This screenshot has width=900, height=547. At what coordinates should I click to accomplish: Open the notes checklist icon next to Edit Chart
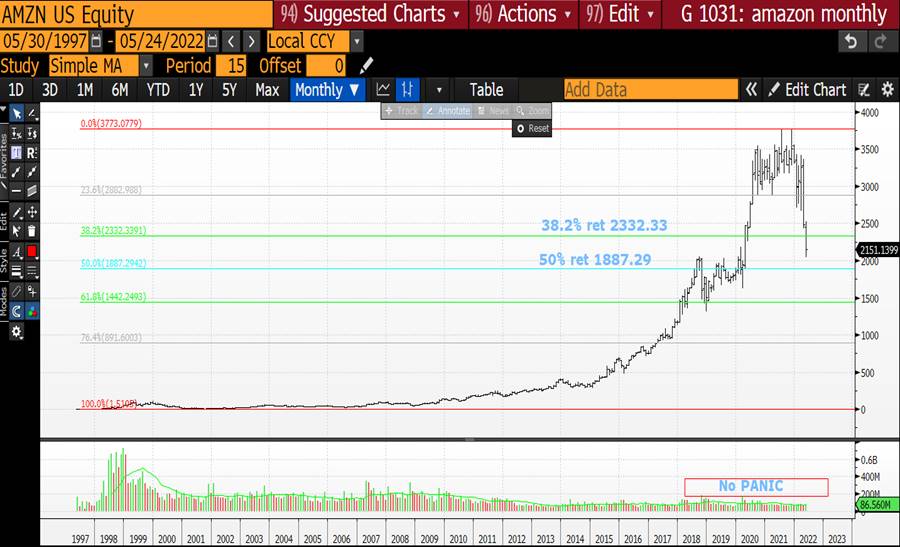[864, 90]
